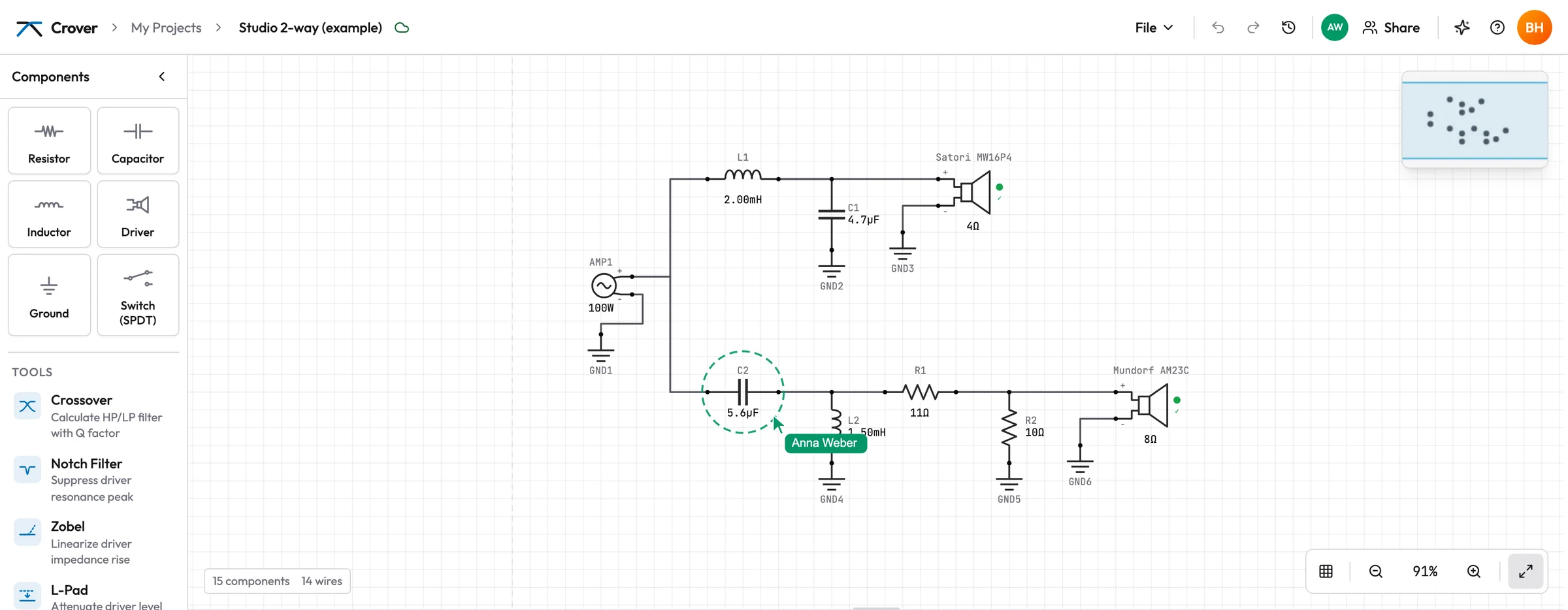
Task: Click the project title Studio 2-way (example)
Action: [310, 27]
